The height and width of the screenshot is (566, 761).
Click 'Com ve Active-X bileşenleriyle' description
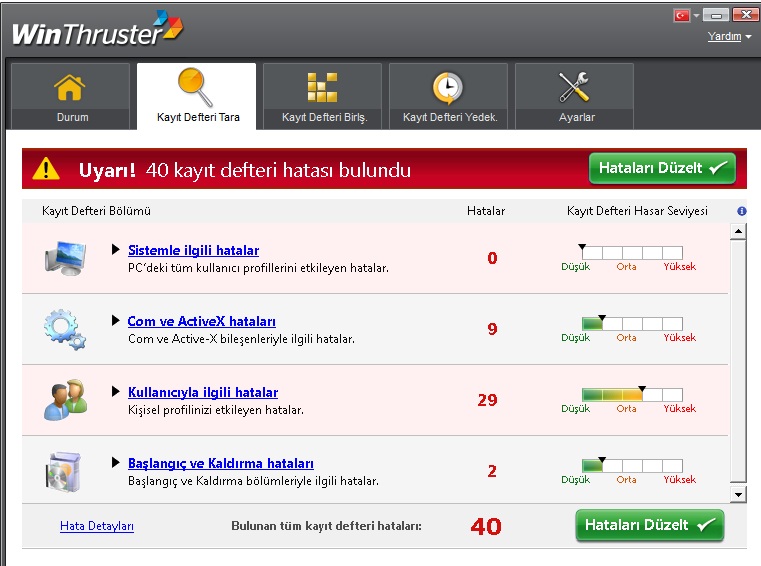(x=241, y=339)
